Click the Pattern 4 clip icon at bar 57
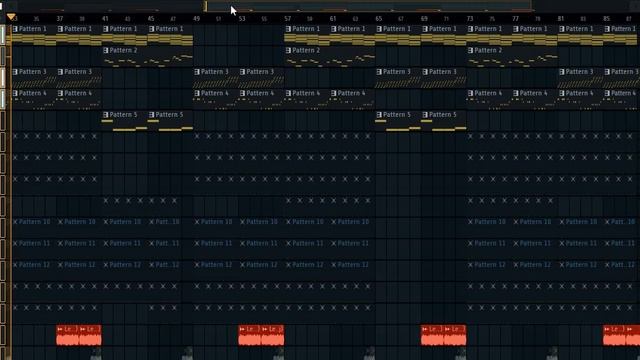The width and height of the screenshot is (640, 360). [x=288, y=93]
